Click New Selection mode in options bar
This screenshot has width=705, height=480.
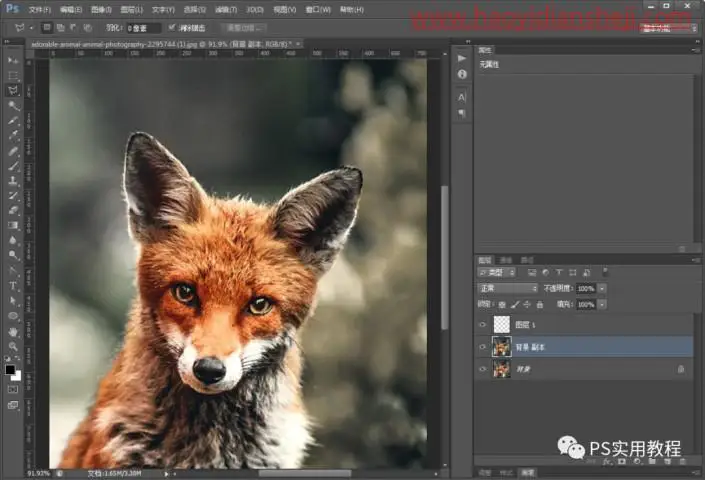tap(47, 28)
